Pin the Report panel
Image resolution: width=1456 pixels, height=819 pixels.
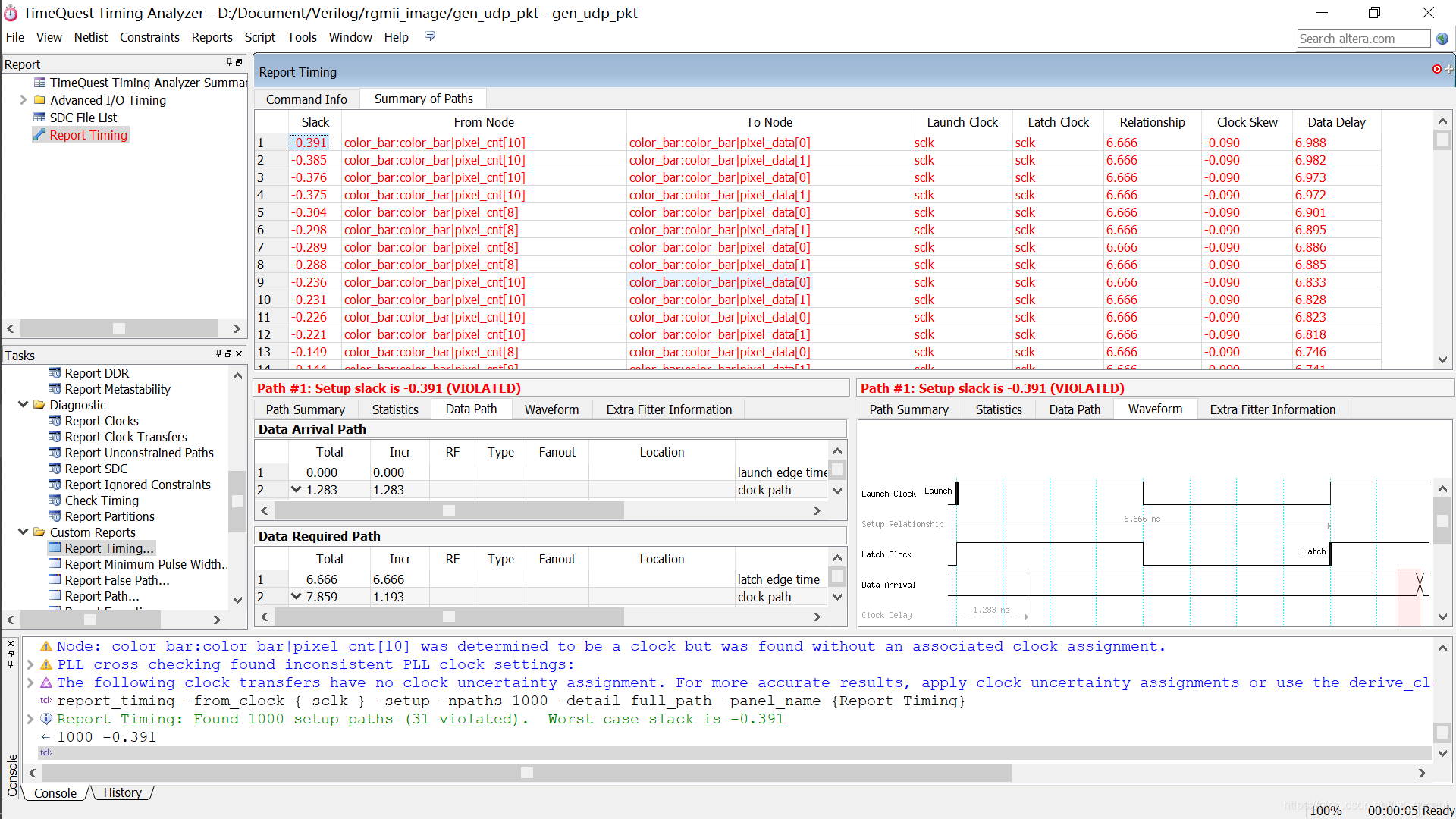pos(229,63)
